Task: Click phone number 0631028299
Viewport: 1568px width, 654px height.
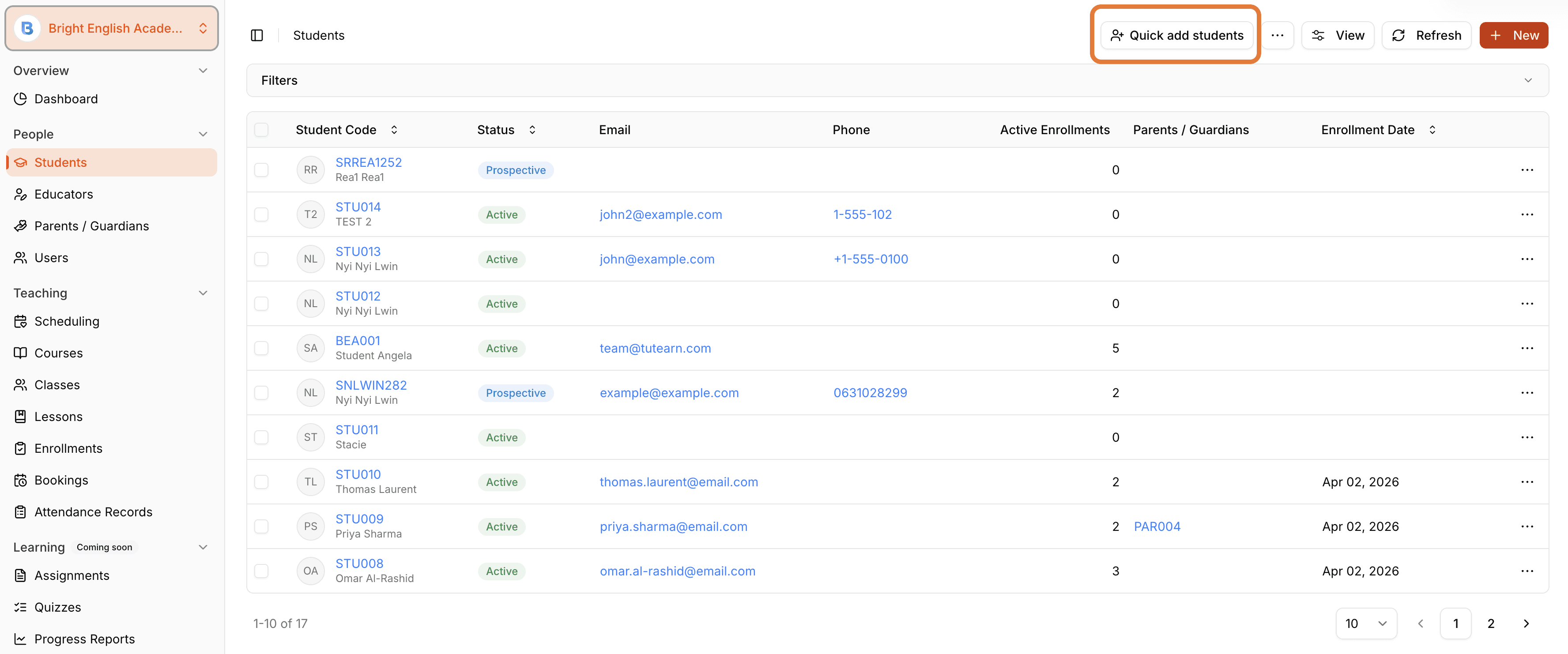Action: click(870, 392)
